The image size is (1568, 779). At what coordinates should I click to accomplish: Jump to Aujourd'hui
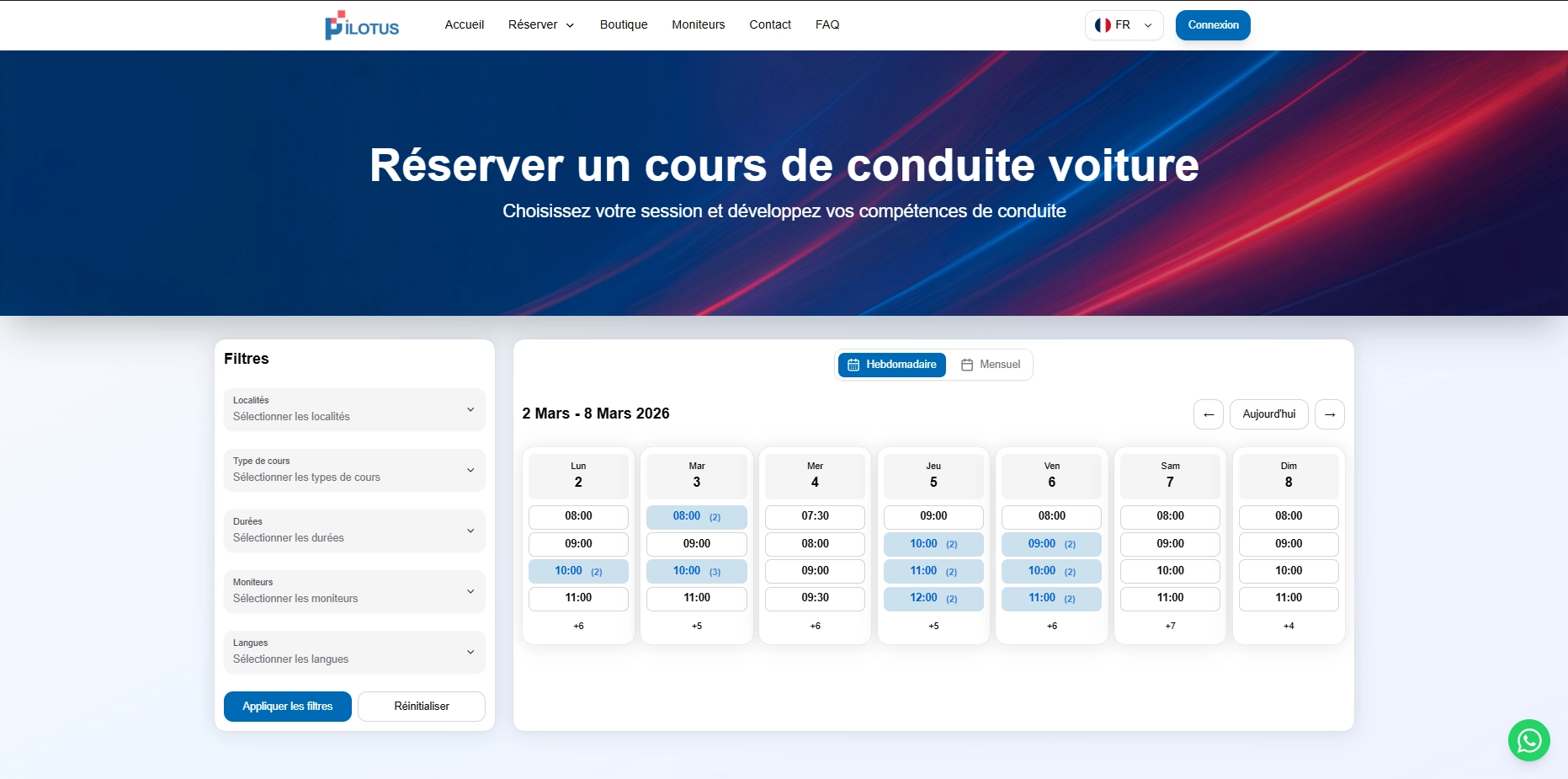[x=1269, y=414]
